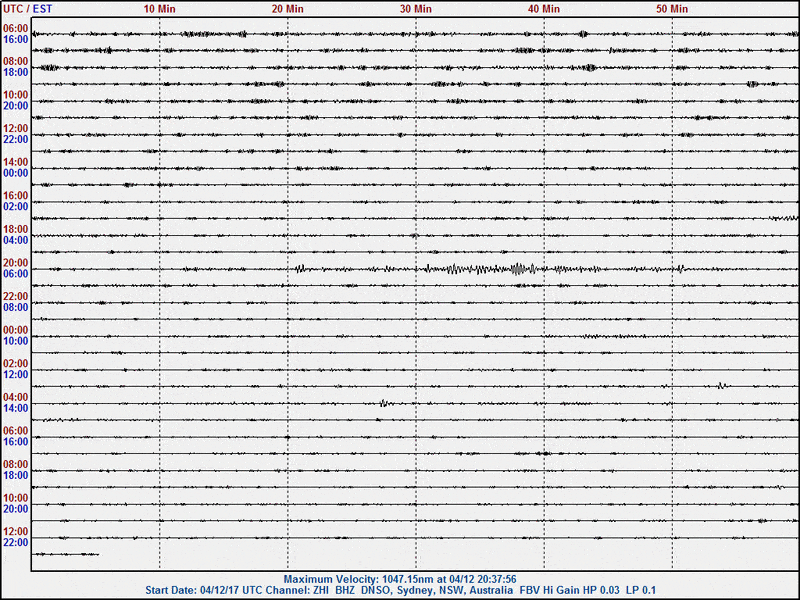Select the red 16:00 UTC row label

tap(15, 196)
